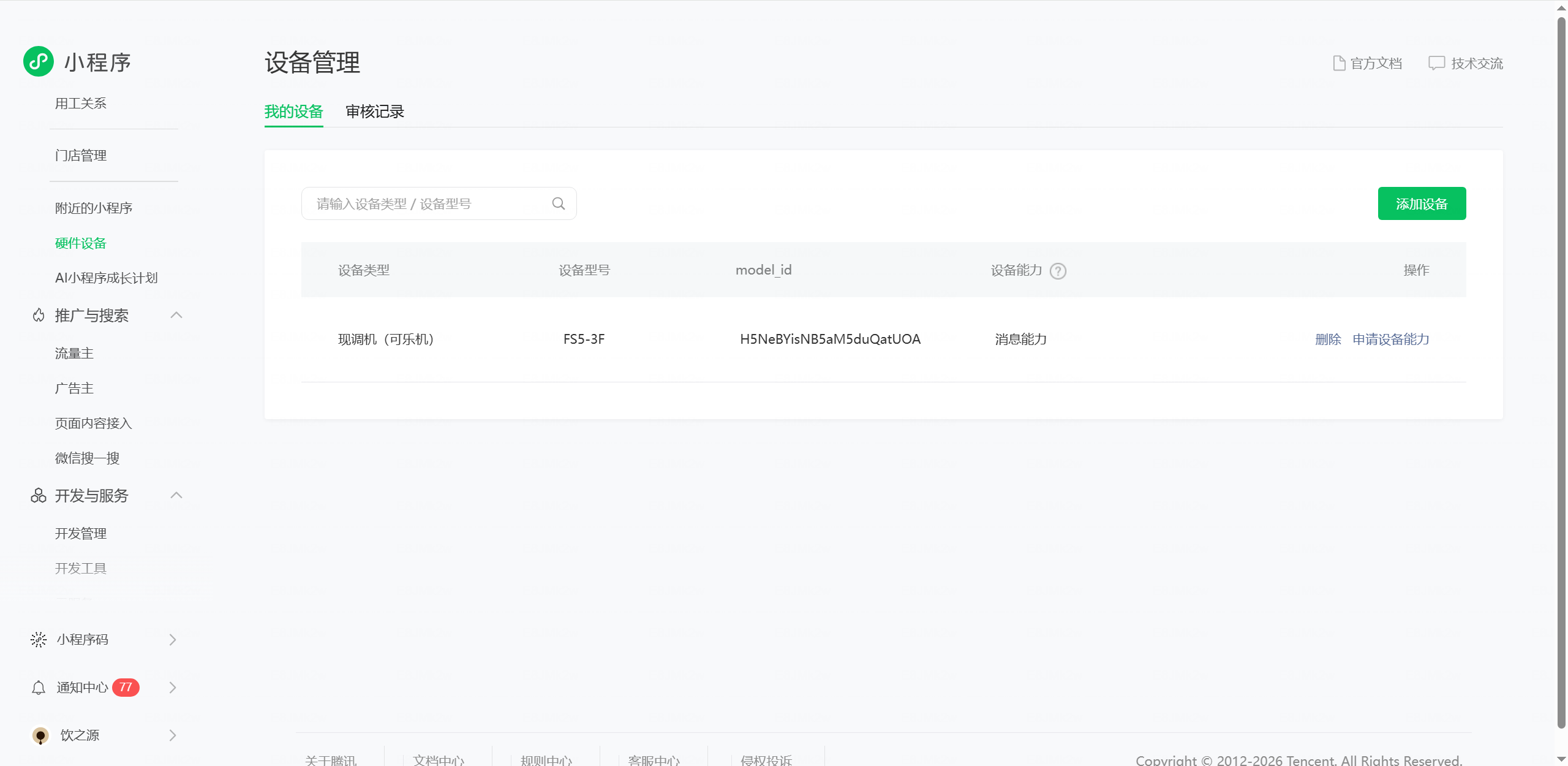Open 硬件设备 in the sidebar
This screenshot has width=1568, height=766.
pyautogui.click(x=81, y=243)
